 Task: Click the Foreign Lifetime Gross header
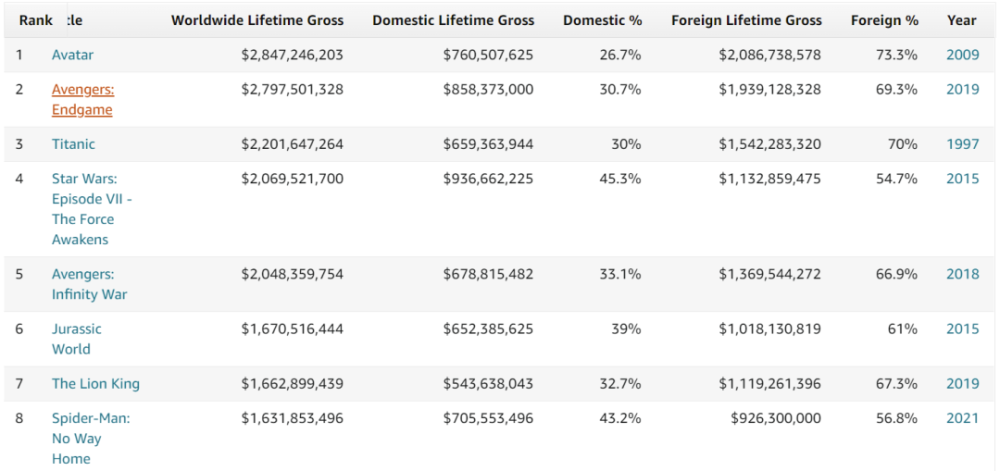tap(746, 20)
